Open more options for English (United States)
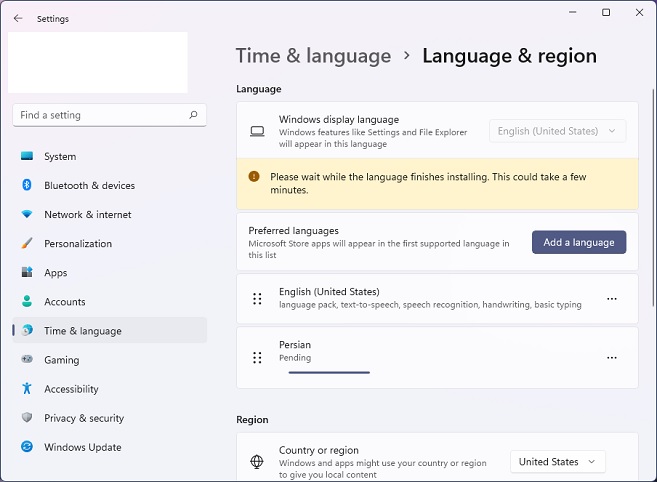The image size is (657, 482). [x=612, y=299]
